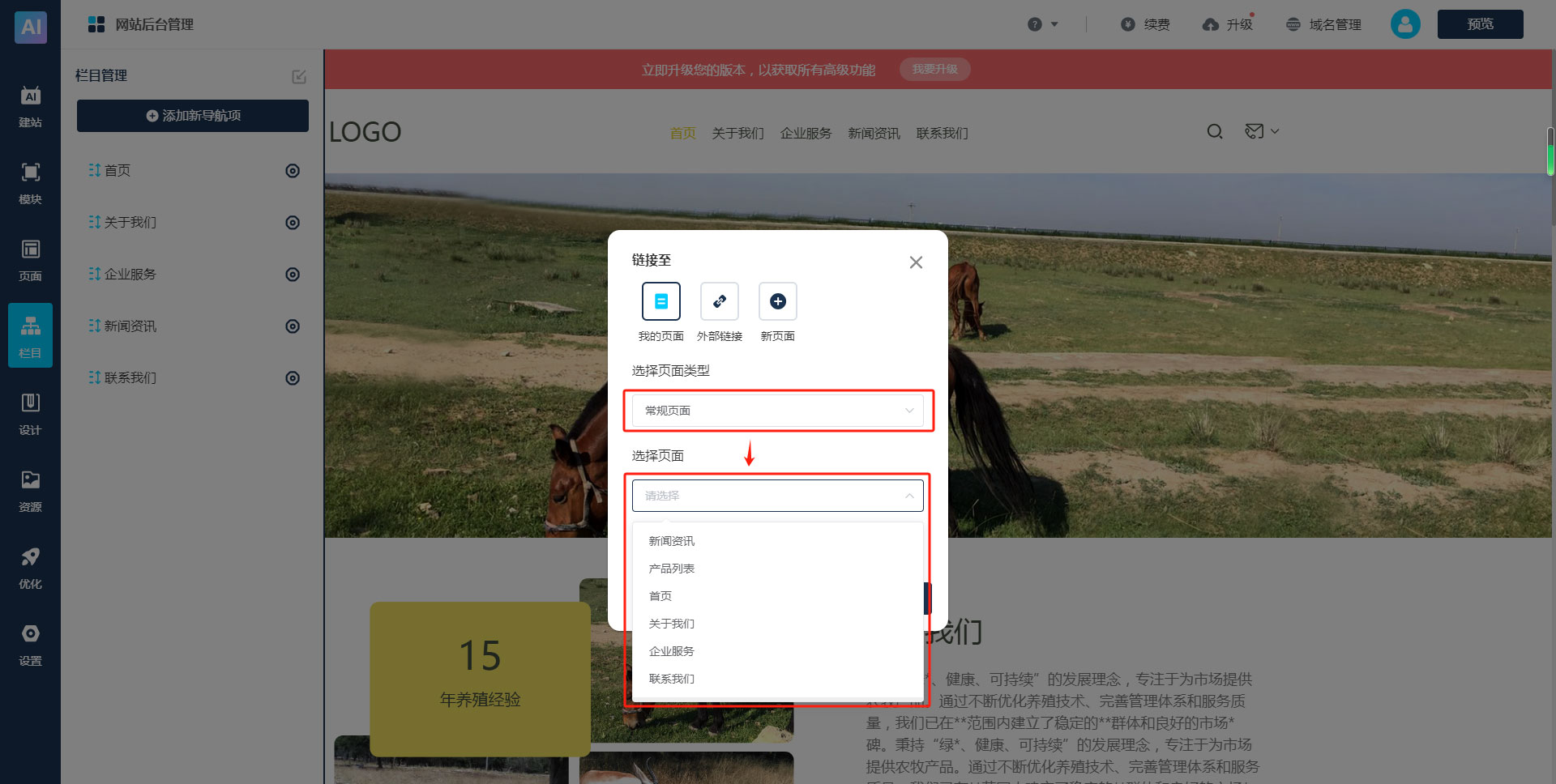This screenshot has width=1556, height=784.
Task: Expand the 常规页面 page type dropdown
Action: 778,411
